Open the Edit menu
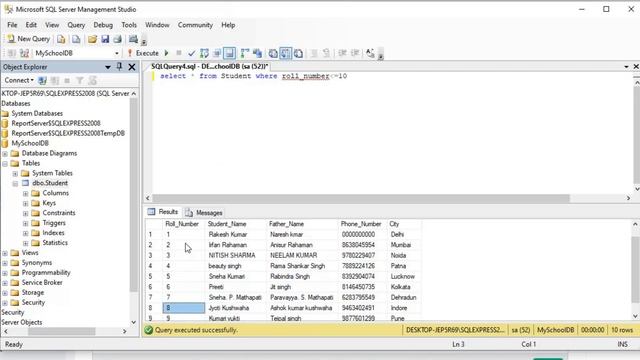The width and height of the screenshot is (640, 360). 31,25
